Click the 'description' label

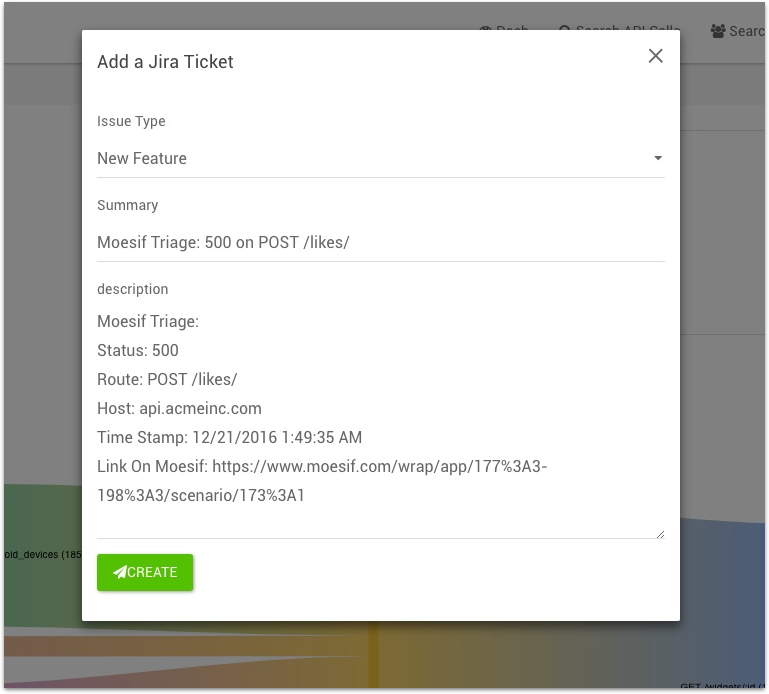[x=132, y=289]
